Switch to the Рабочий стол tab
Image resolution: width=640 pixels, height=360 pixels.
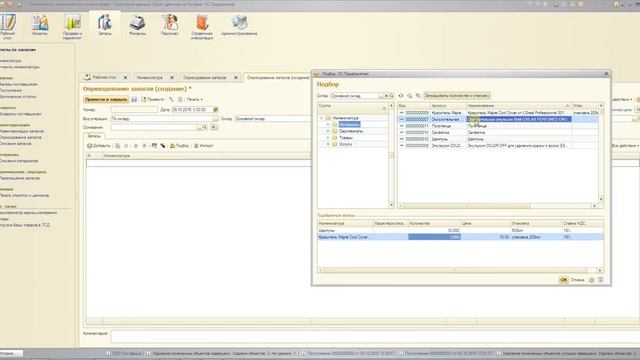[x=104, y=77]
